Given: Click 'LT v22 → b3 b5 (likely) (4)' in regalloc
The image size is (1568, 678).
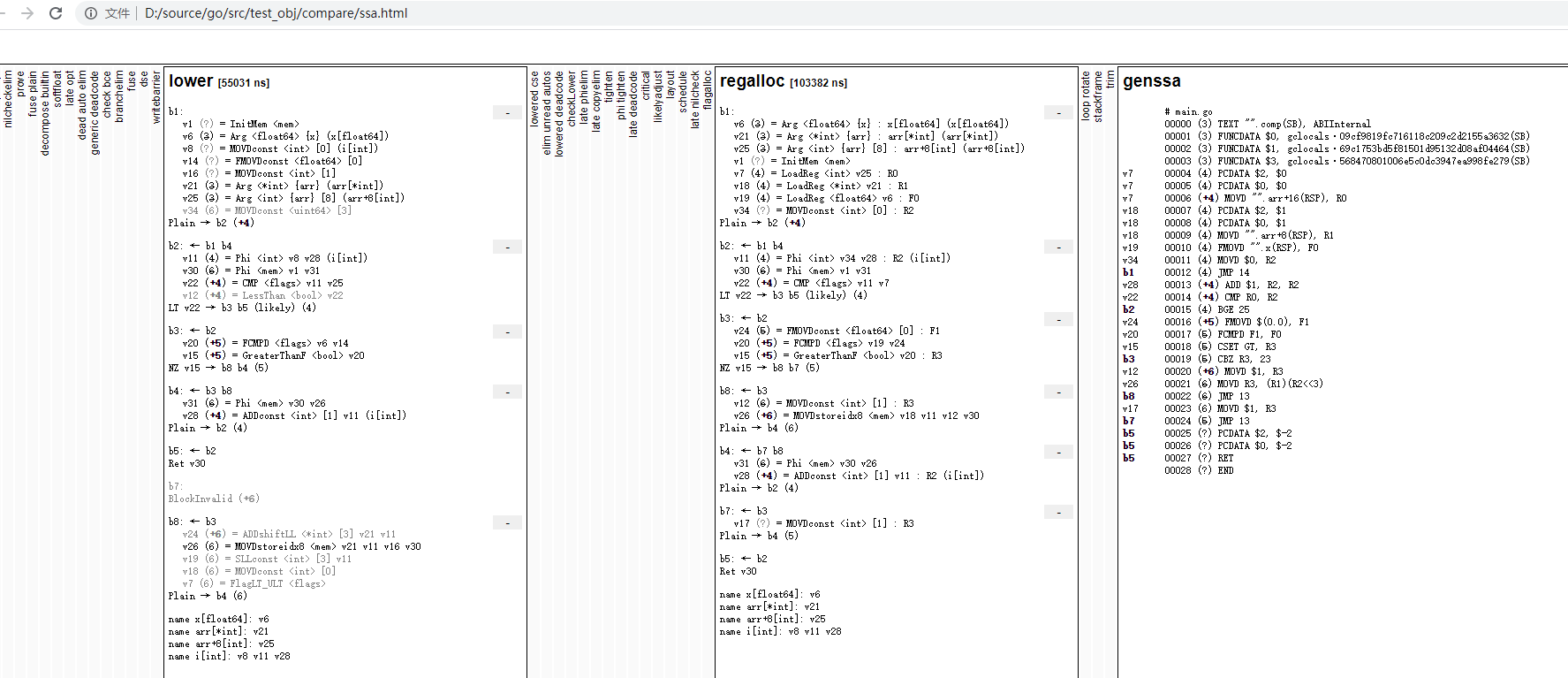Looking at the screenshot, I should click(x=793, y=295).
